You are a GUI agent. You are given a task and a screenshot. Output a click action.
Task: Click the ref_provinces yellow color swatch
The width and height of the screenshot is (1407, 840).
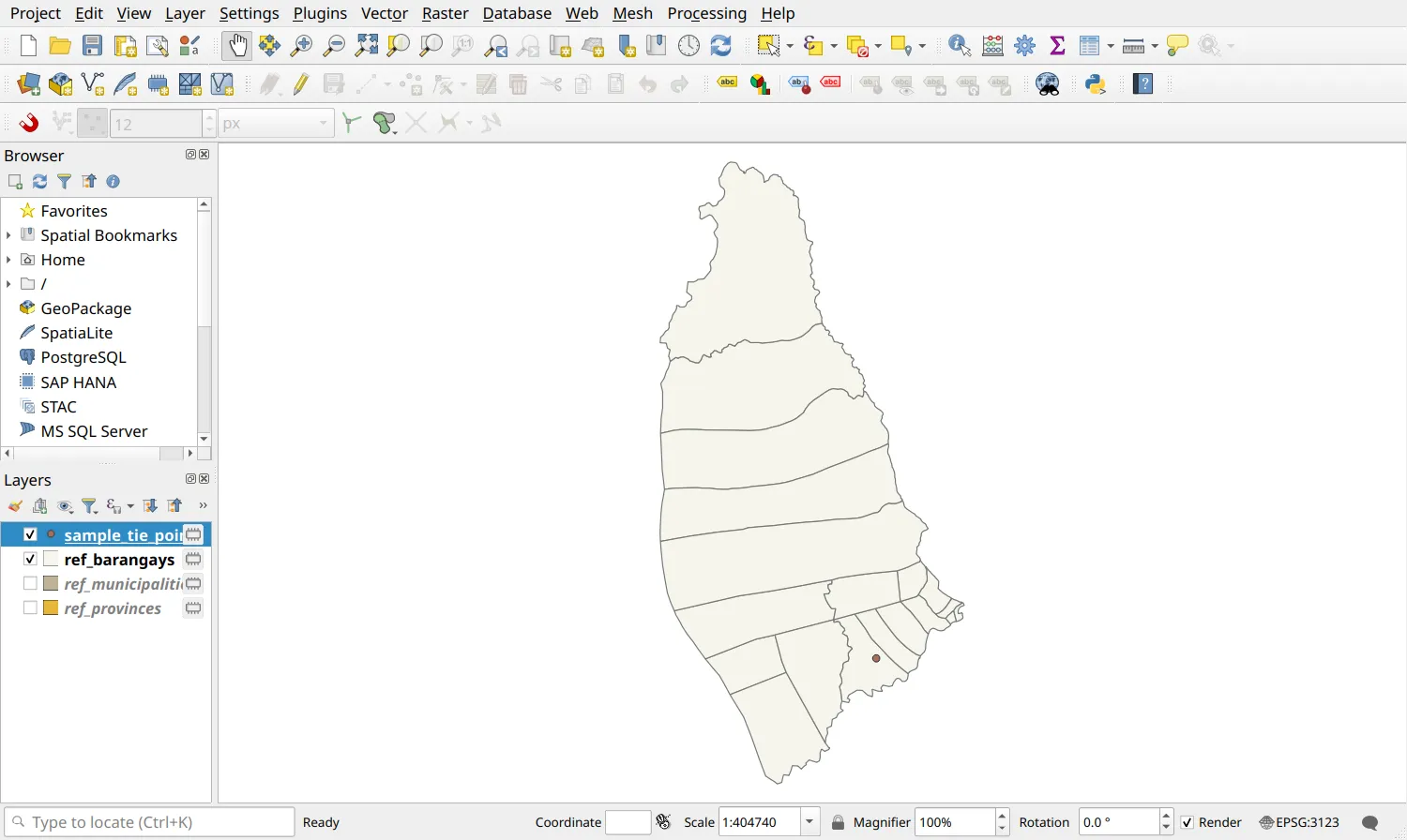pyautogui.click(x=51, y=607)
